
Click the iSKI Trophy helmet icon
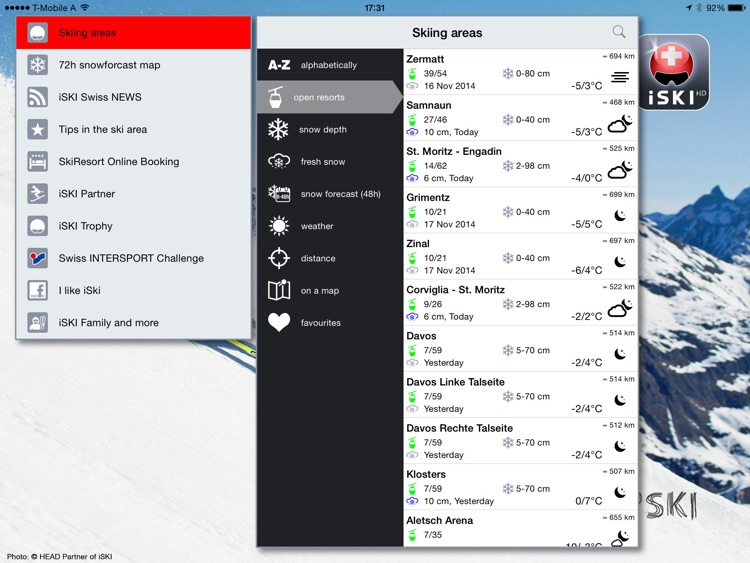pyautogui.click(x=37, y=226)
